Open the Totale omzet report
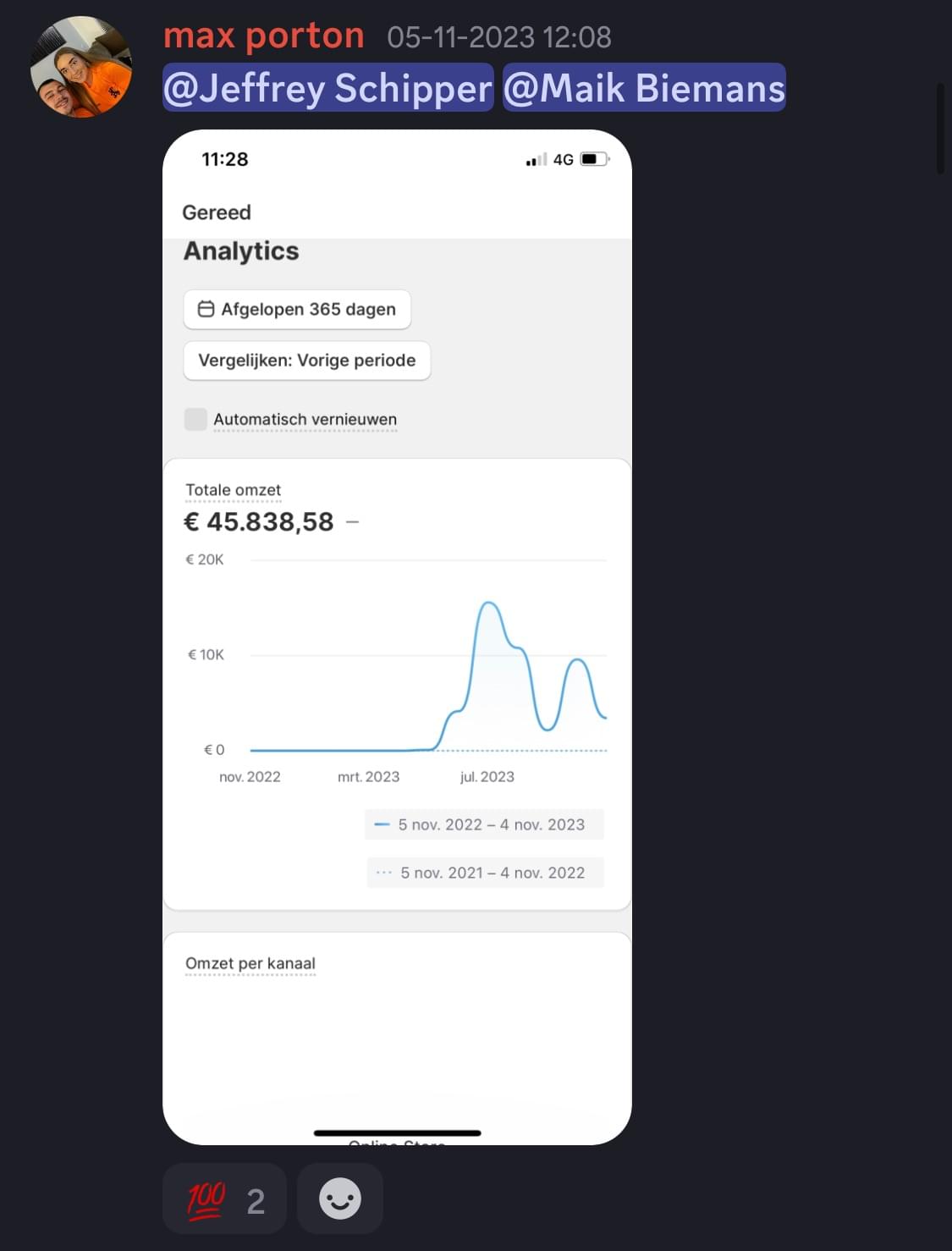Image resolution: width=952 pixels, height=1251 pixels. click(x=233, y=490)
